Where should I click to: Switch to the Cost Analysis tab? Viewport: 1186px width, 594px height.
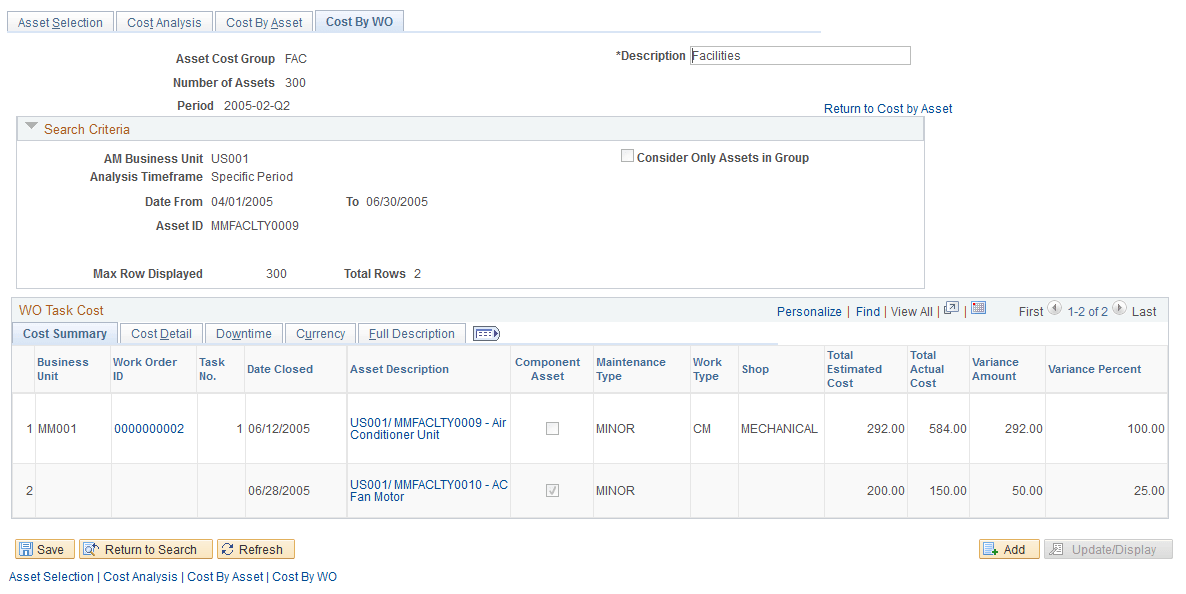click(164, 21)
